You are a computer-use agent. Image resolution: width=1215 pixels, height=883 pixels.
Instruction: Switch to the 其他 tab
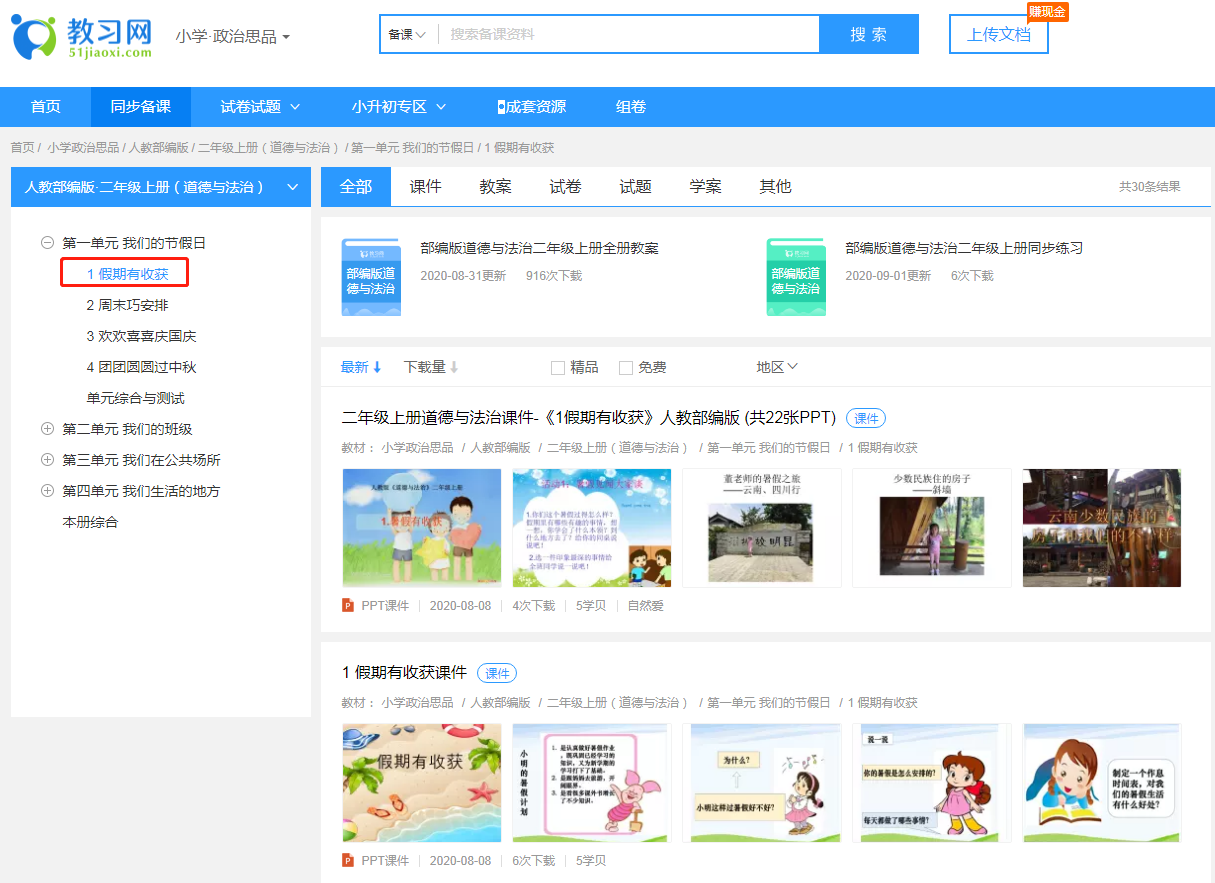(x=776, y=187)
